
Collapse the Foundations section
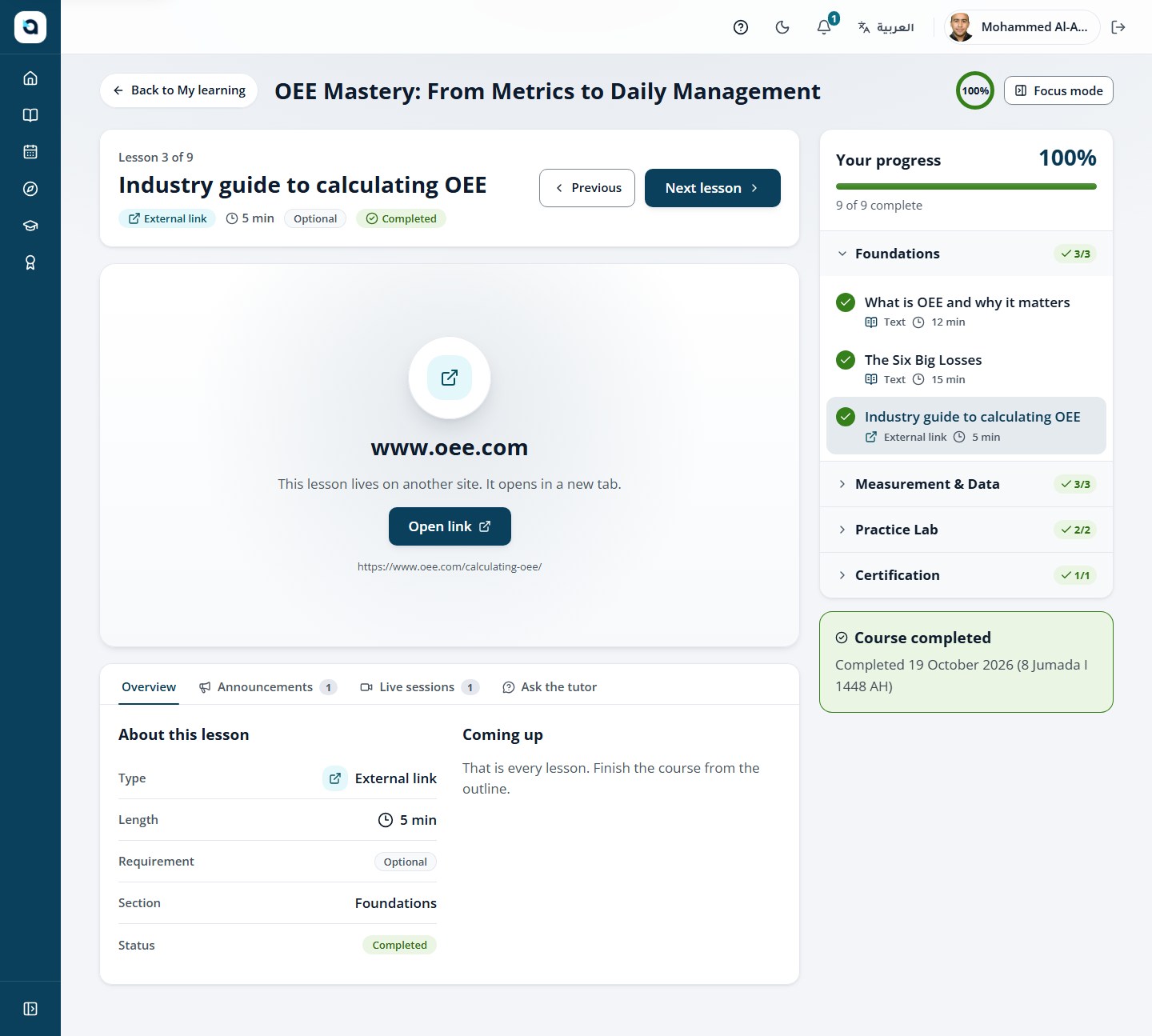pyautogui.click(x=966, y=254)
